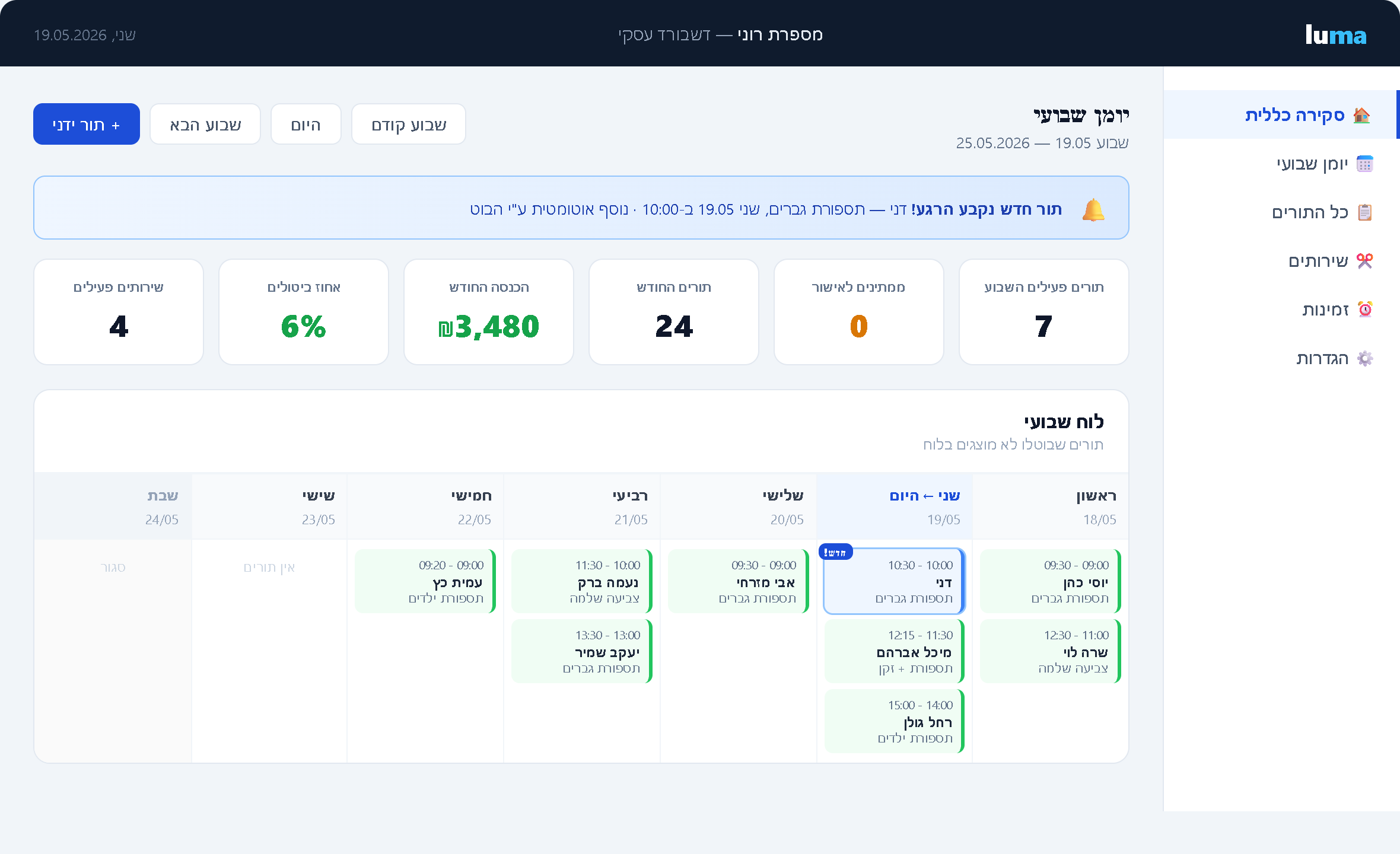Image resolution: width=1400 pixels, height=854 pixels.
Task: Click the תורים פעילים השבוע stat card
Action: tap(1044, 312)
